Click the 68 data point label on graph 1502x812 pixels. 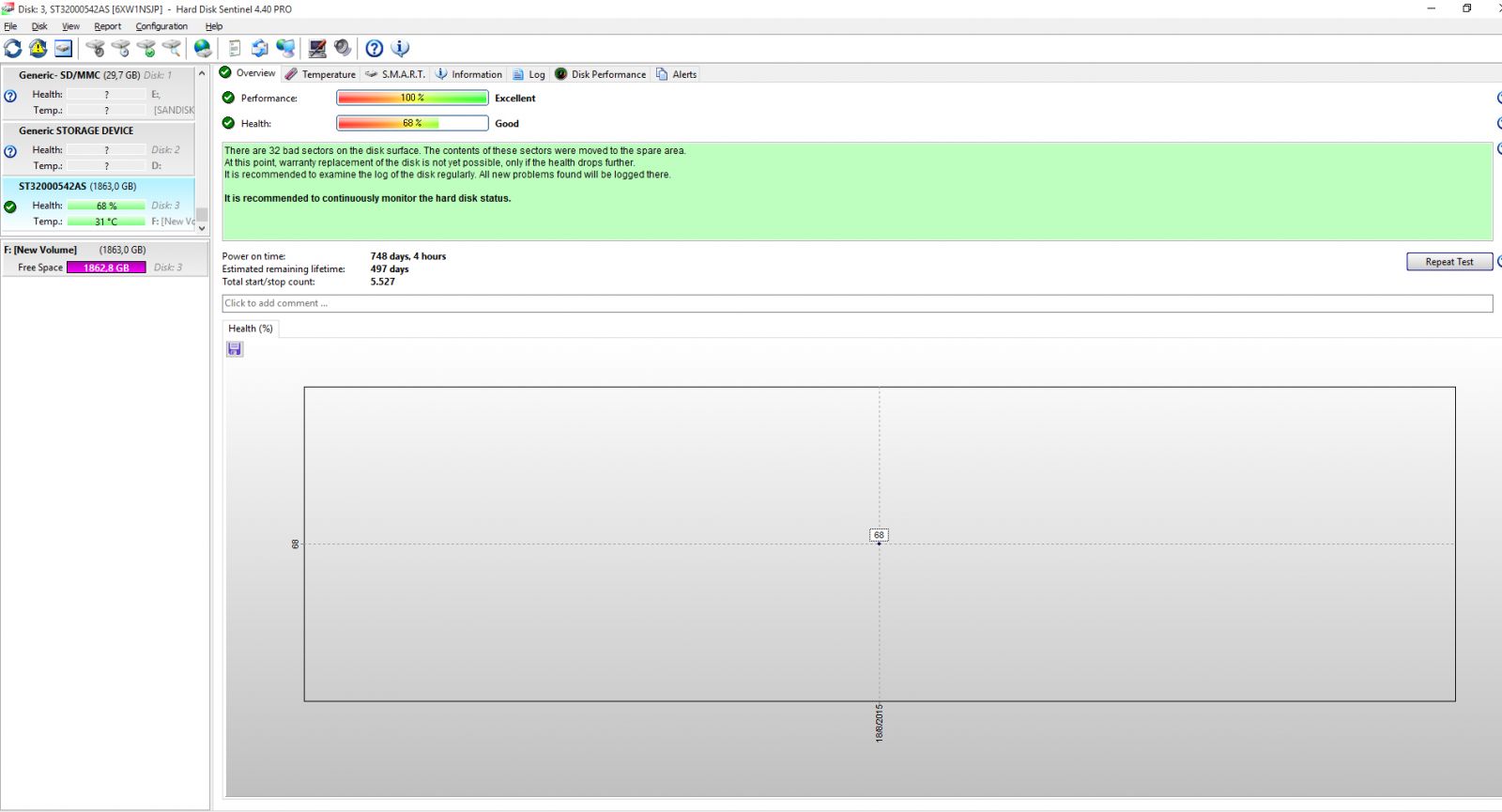tap(879, 535)
